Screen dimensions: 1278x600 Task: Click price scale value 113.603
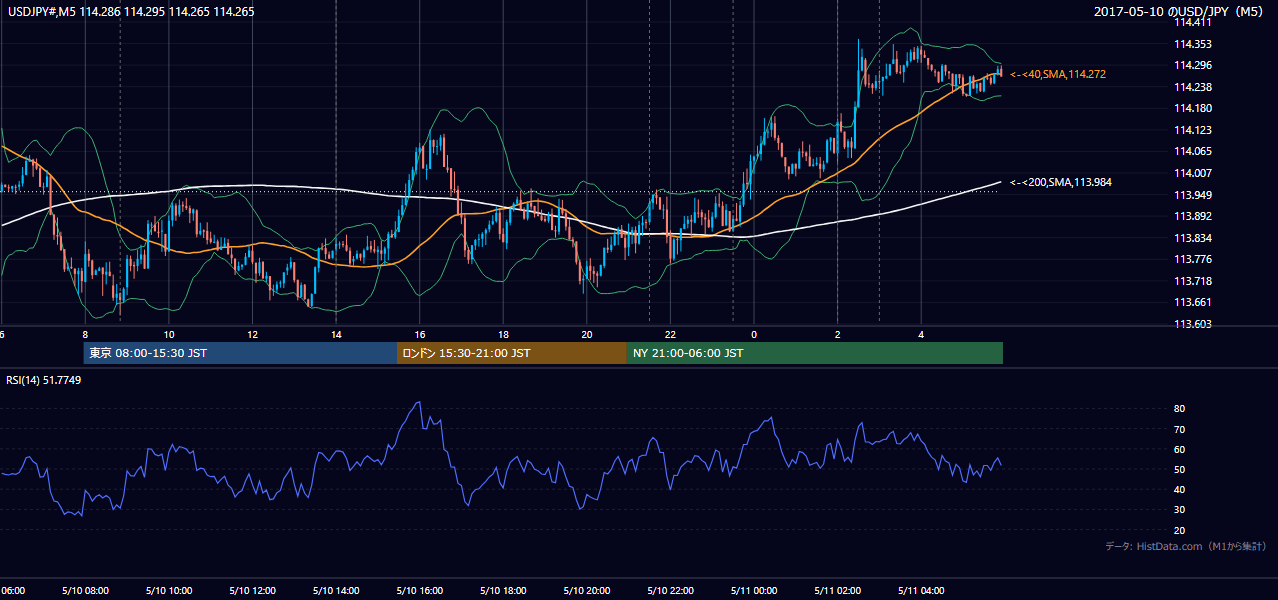1192,324
